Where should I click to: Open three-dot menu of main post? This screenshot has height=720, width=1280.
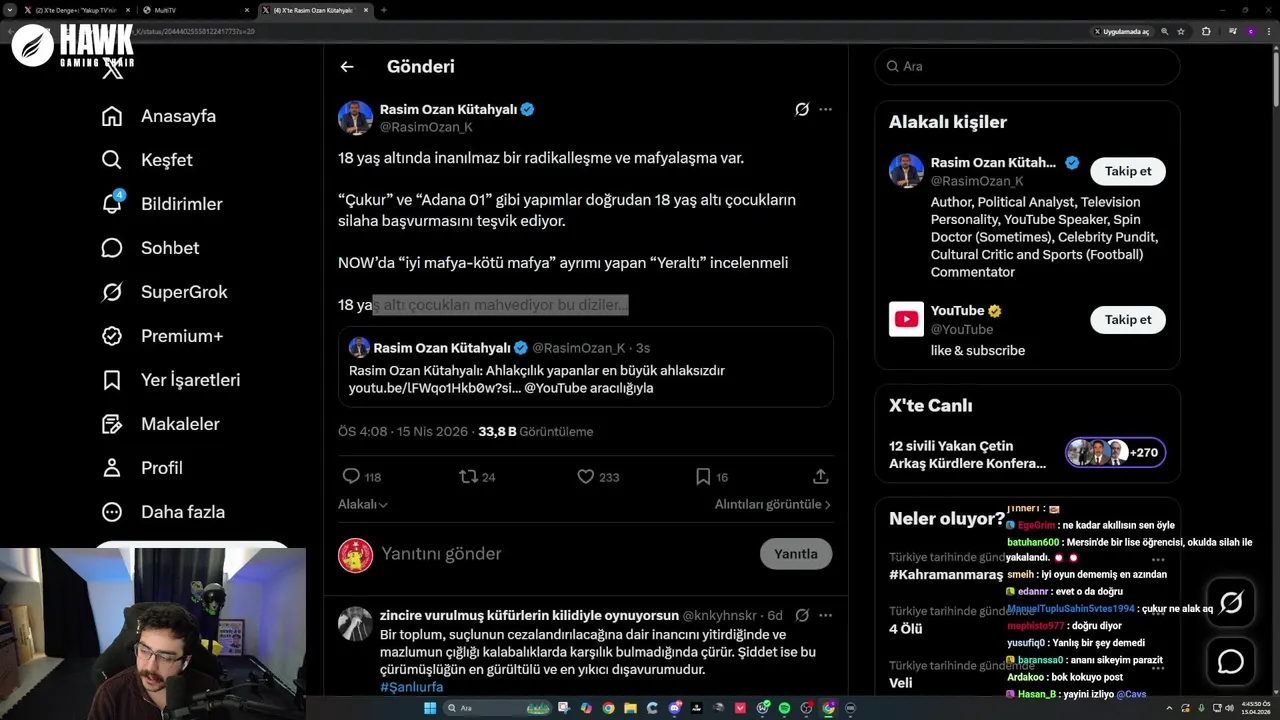[x=825, y=109]
